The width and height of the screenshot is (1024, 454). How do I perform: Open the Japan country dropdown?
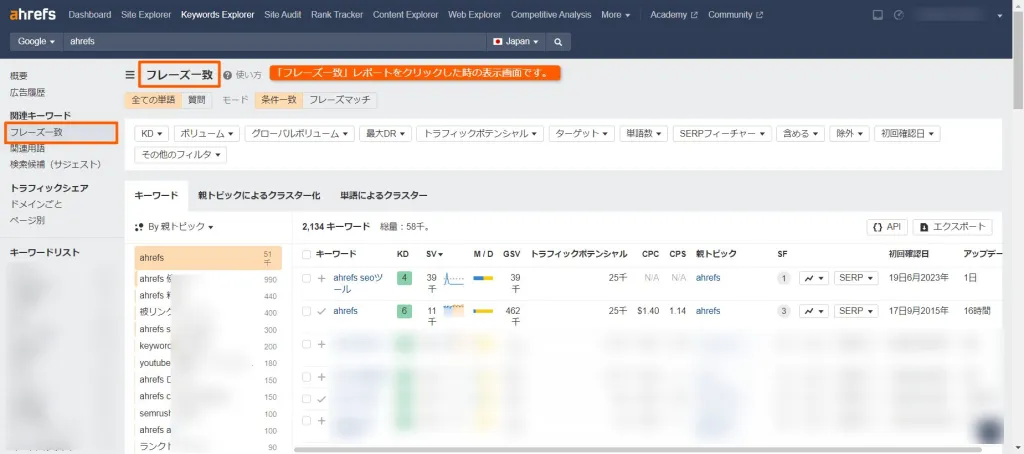coord(516,41)
